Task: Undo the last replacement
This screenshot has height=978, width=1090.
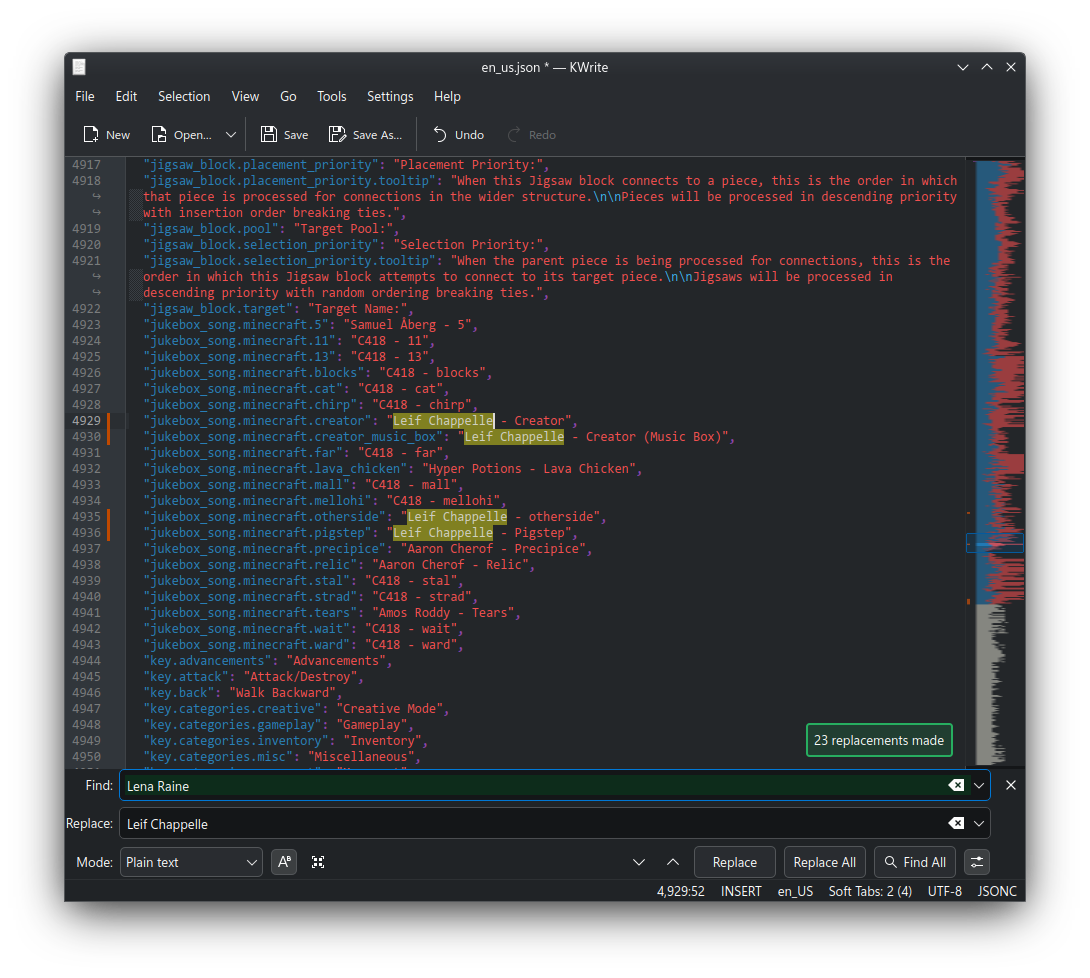Action: [458, 135]
